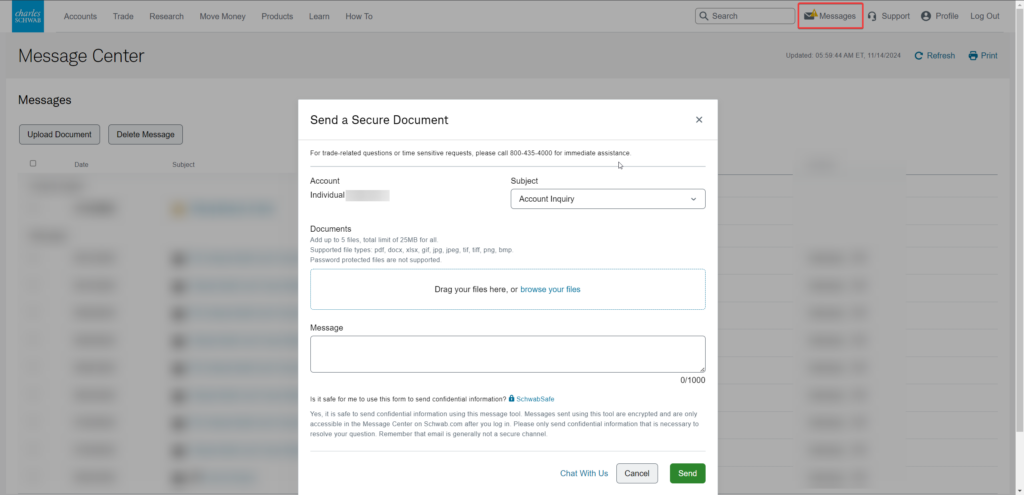Click the Delete Message button
The width and height of the screenshot is (1024, 495).
pos(146,135)
